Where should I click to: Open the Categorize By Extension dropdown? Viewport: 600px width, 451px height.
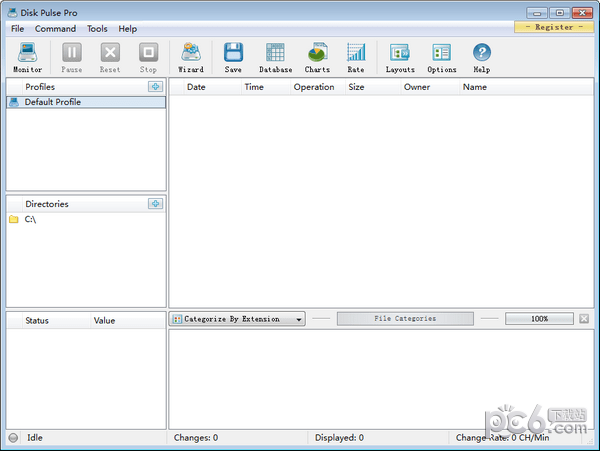237,319
